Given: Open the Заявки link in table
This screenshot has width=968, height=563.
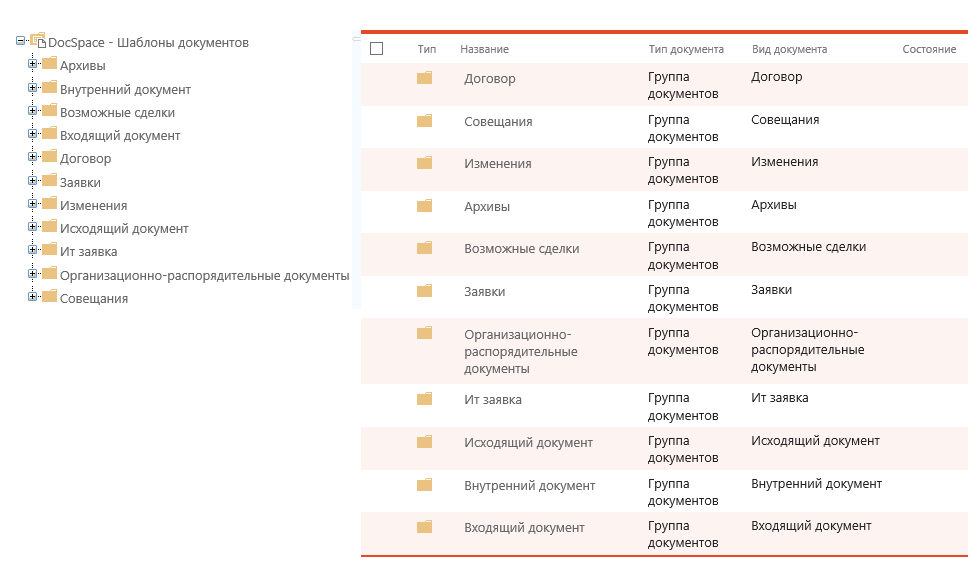Looking at the screenshot, I should coord(485,292).
